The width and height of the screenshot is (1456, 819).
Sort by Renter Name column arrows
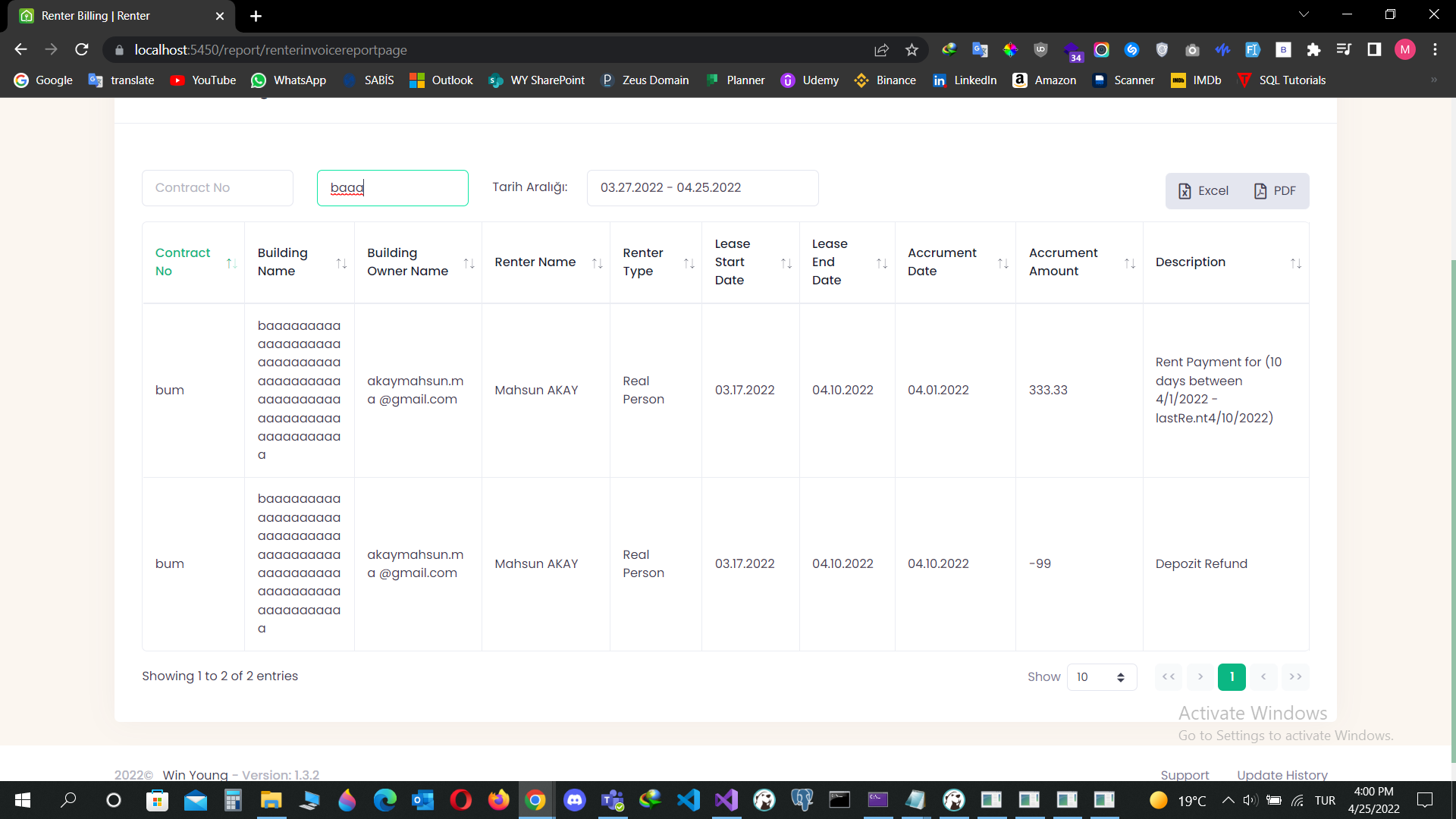point(597,263)
